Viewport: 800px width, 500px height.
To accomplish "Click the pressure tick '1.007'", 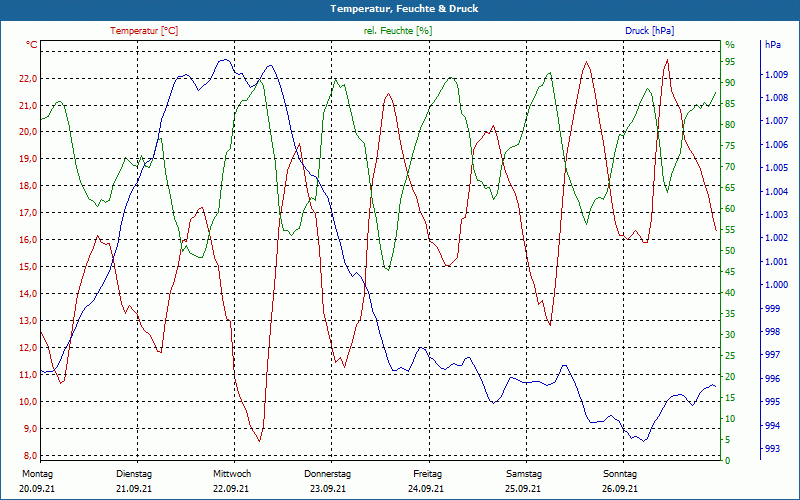I will (777, 121).
